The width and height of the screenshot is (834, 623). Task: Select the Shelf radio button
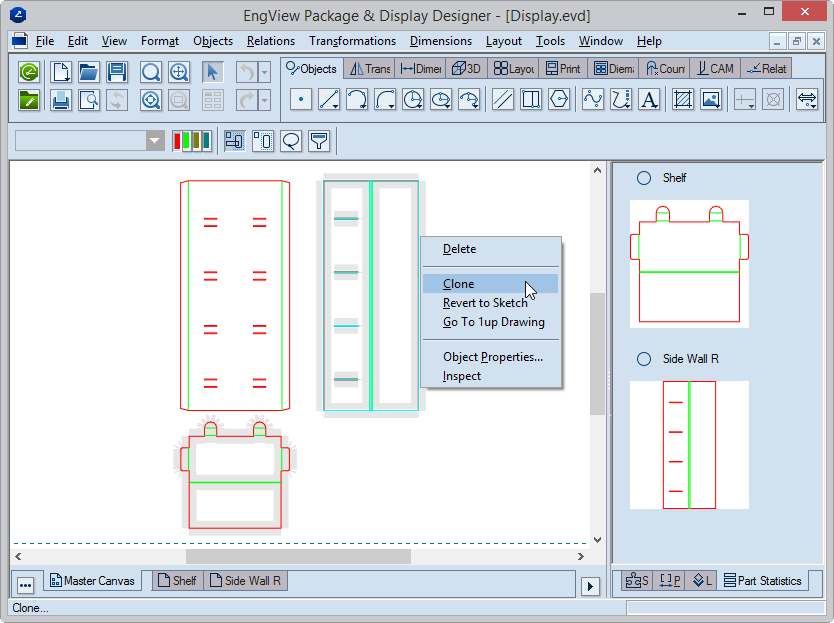644,178
